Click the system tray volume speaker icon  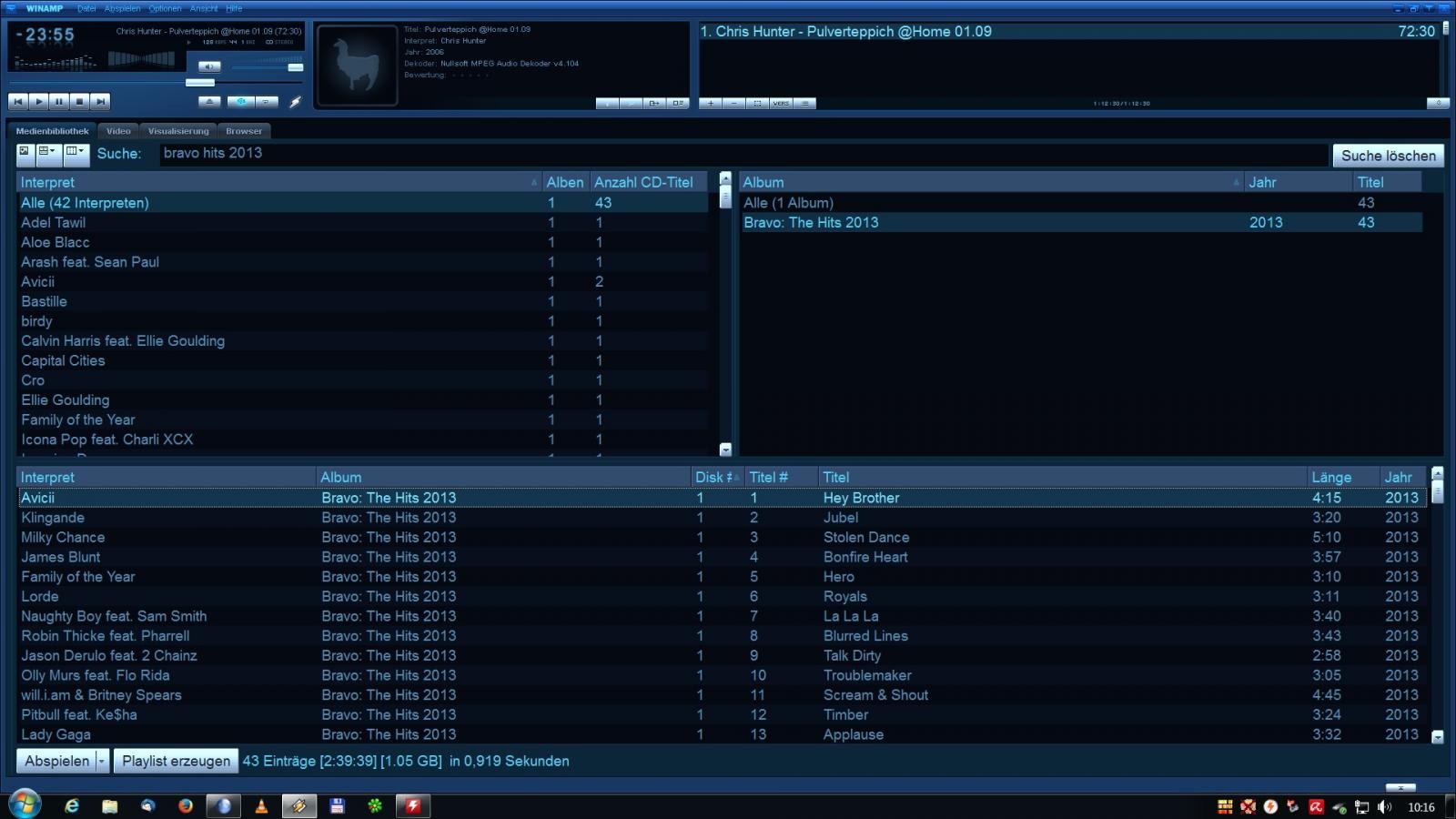pyautogui.click(x=1384, y=806)
